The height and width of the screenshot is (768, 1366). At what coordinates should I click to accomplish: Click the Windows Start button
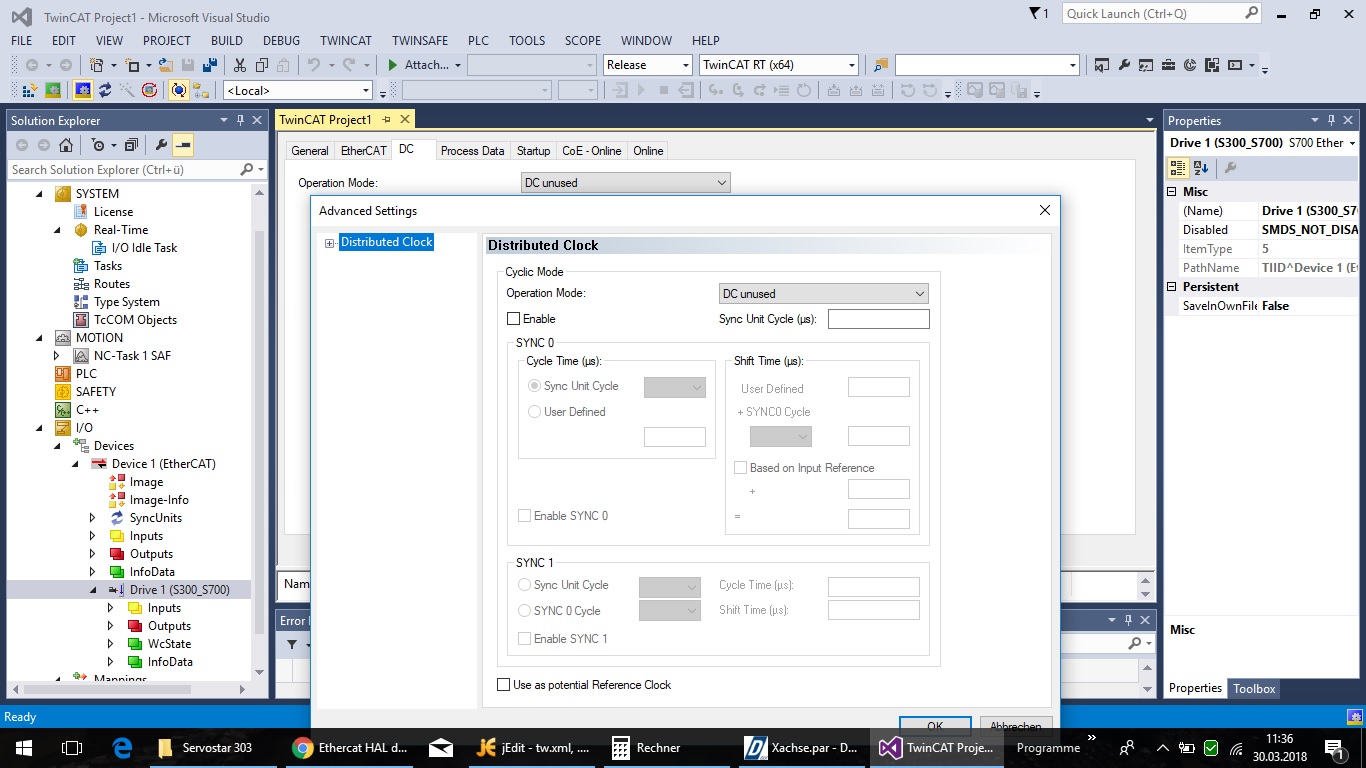(x=23, y=747)
